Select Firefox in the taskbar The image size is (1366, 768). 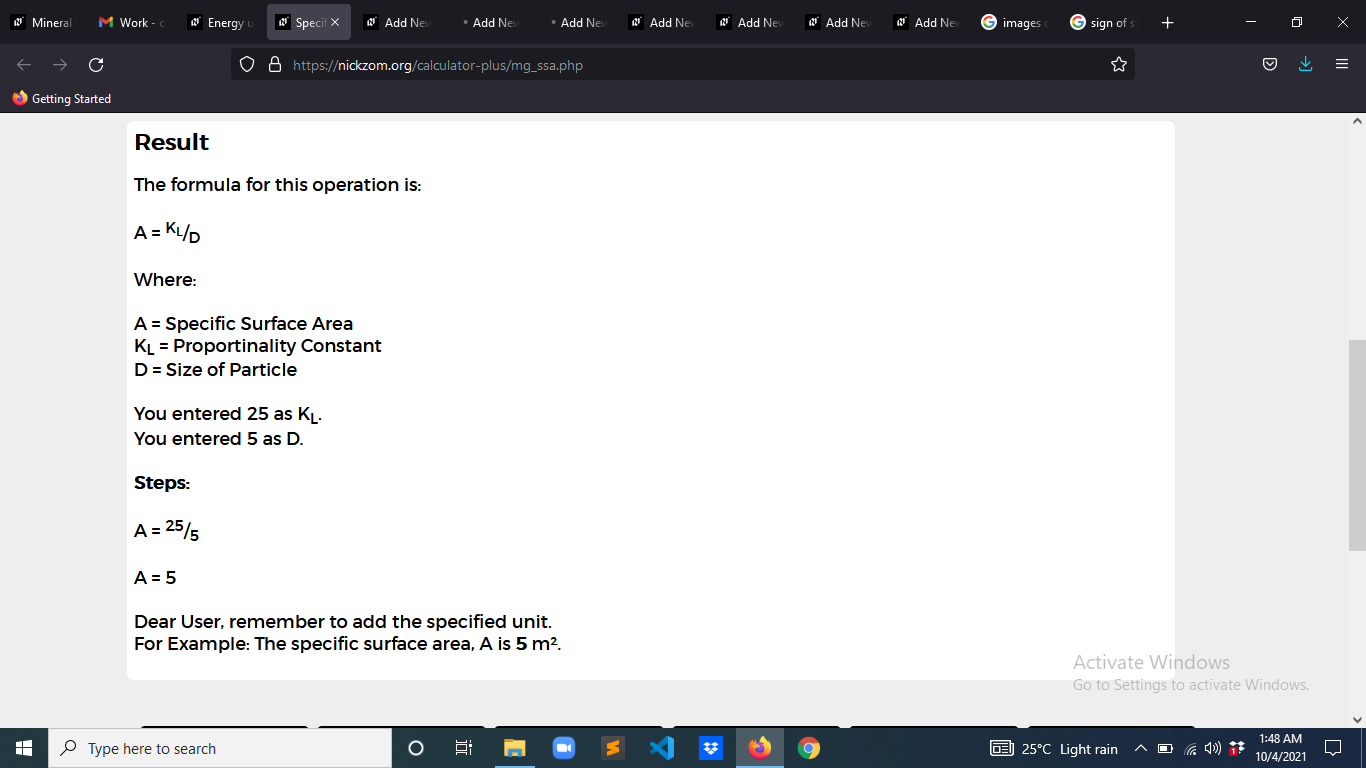click(760, 748)
